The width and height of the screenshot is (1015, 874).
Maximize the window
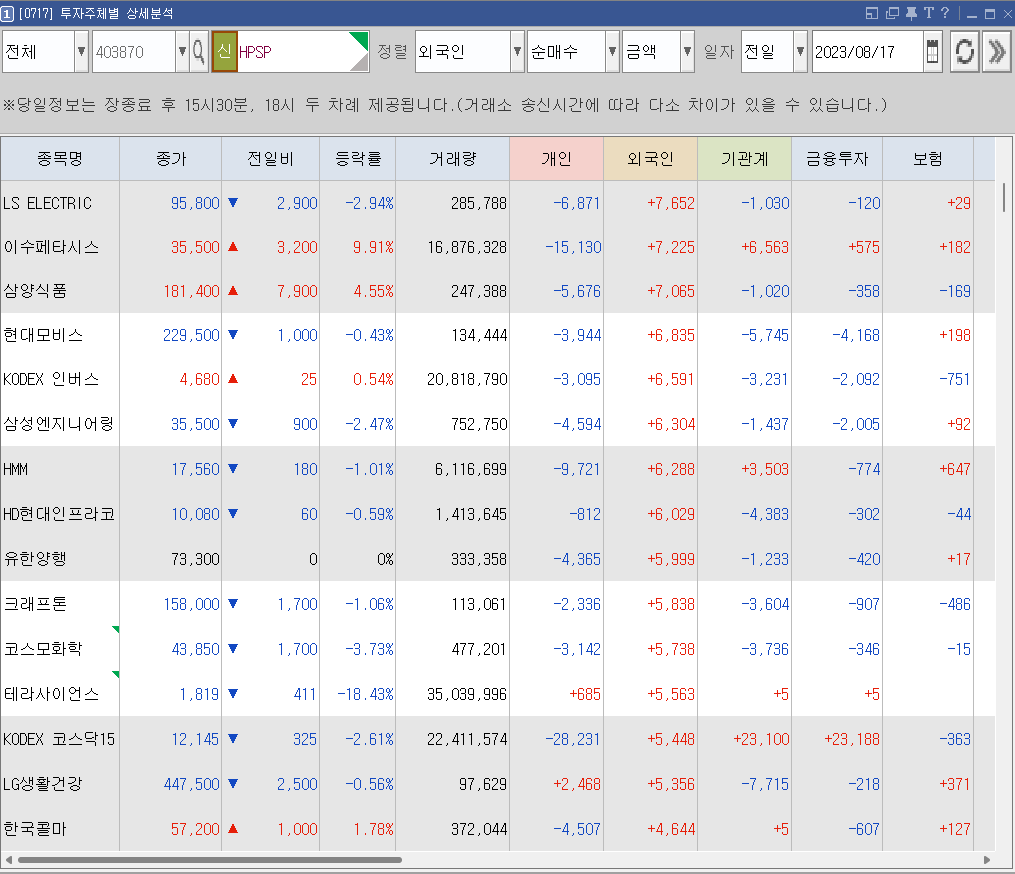990,14
